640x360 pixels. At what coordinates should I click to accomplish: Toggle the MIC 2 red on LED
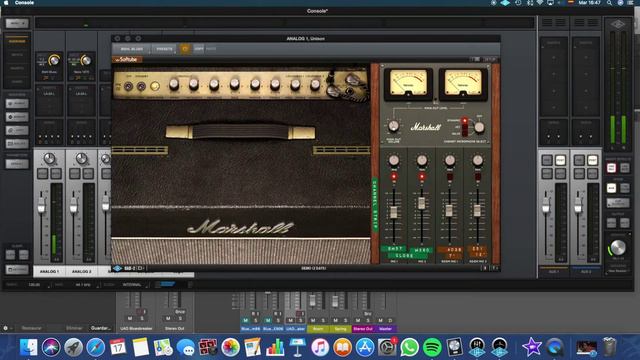(422, 177)
